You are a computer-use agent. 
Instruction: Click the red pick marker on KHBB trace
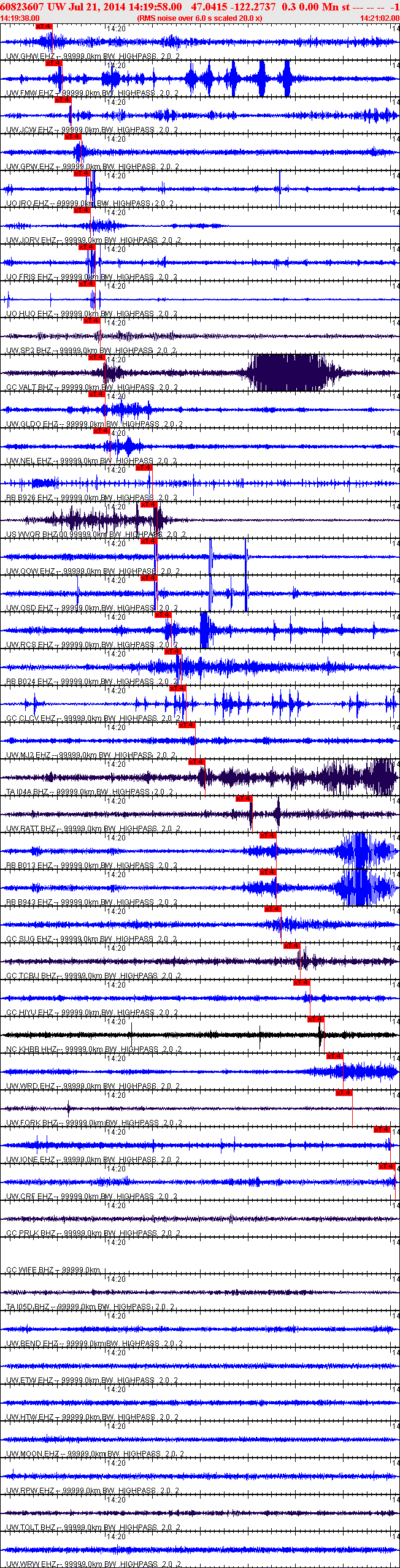click(315, 1019)
